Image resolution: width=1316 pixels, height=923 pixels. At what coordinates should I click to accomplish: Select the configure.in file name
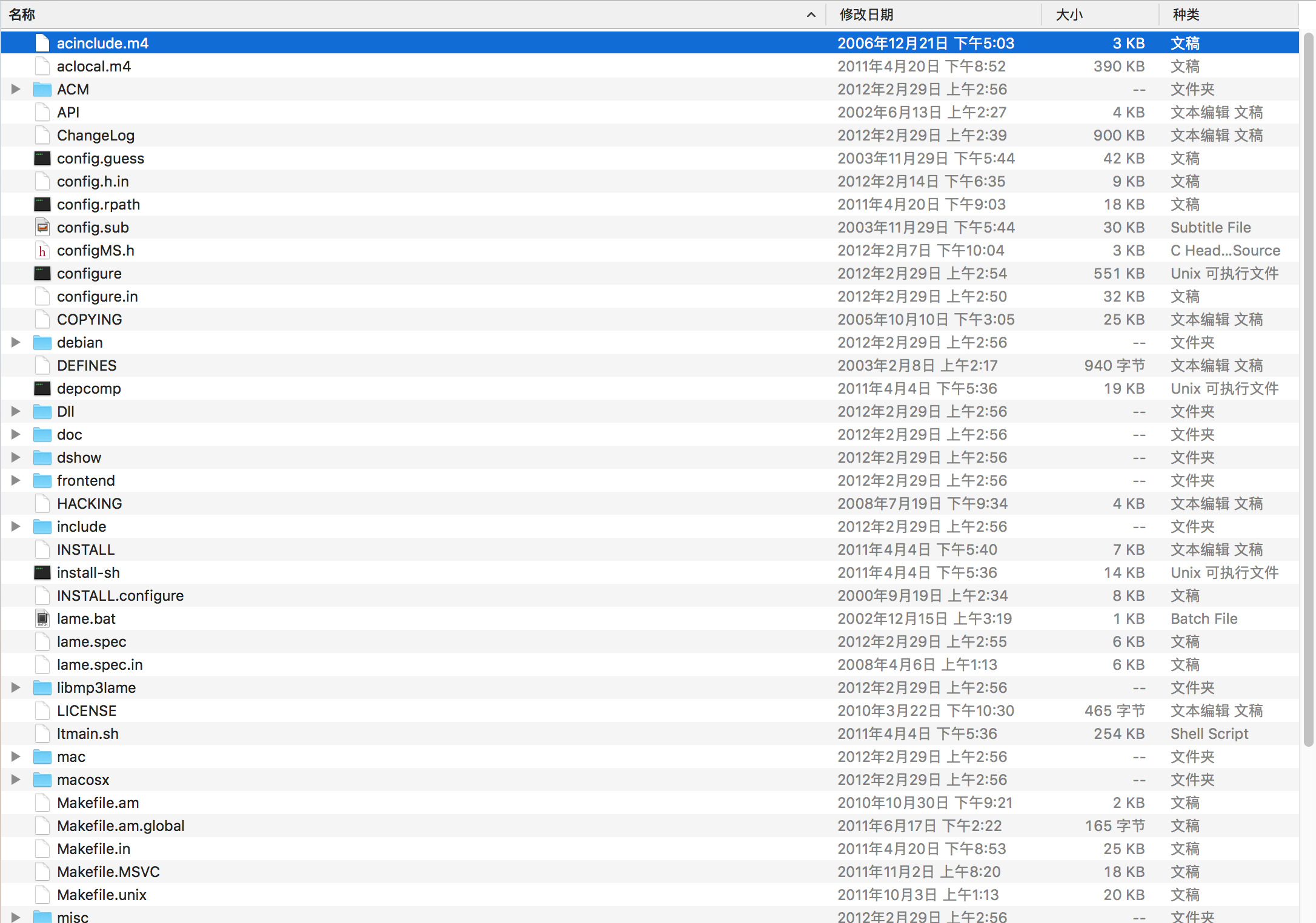pyautogui.click(x=98, y=296)
